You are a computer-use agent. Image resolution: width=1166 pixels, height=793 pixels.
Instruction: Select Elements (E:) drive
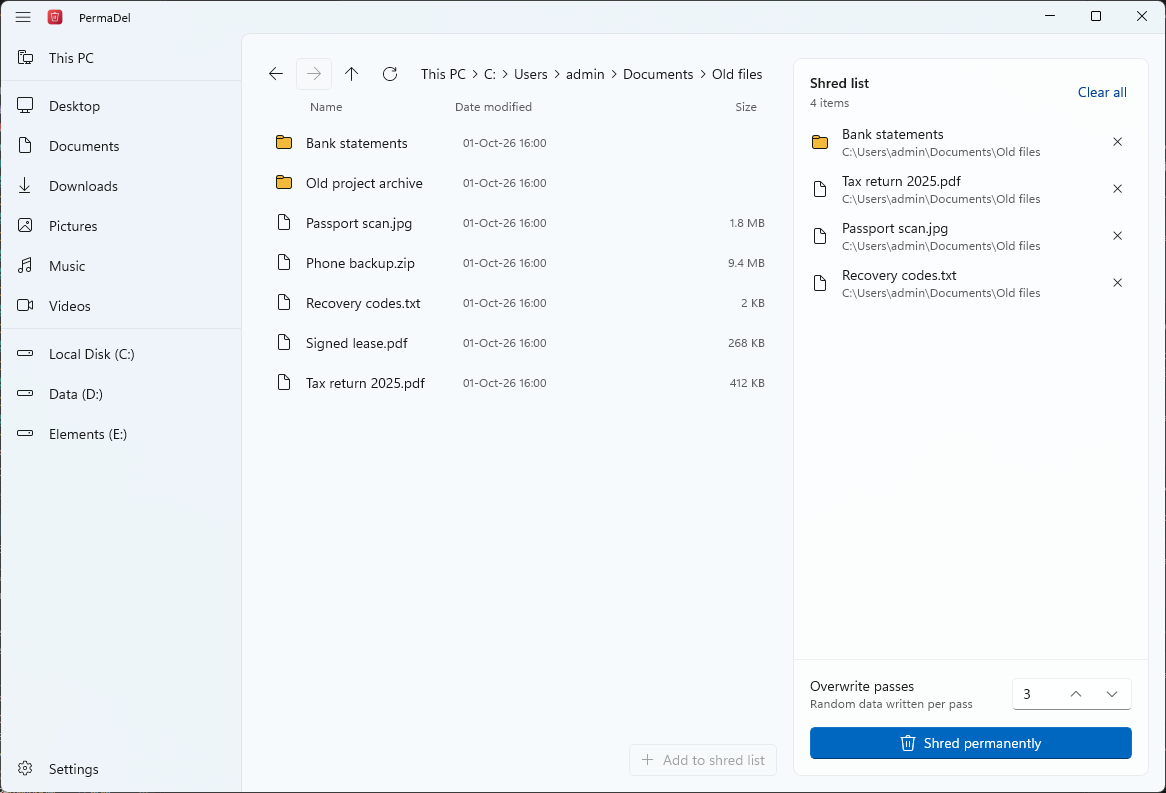[x=121, y=434]
